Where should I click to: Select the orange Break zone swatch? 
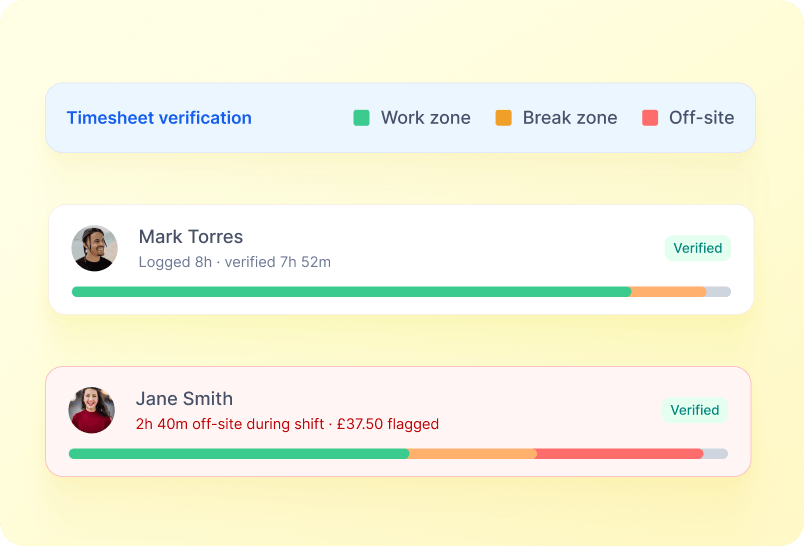504,117
